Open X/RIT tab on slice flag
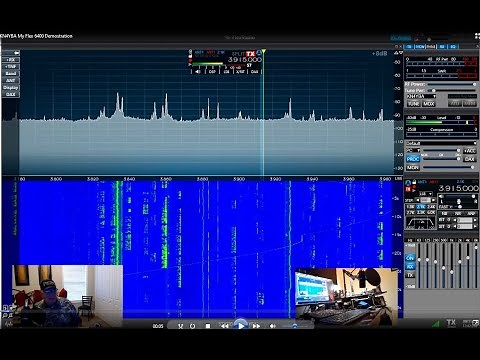Viewport: 480px width, 360px height. click(x=240, y=72)
